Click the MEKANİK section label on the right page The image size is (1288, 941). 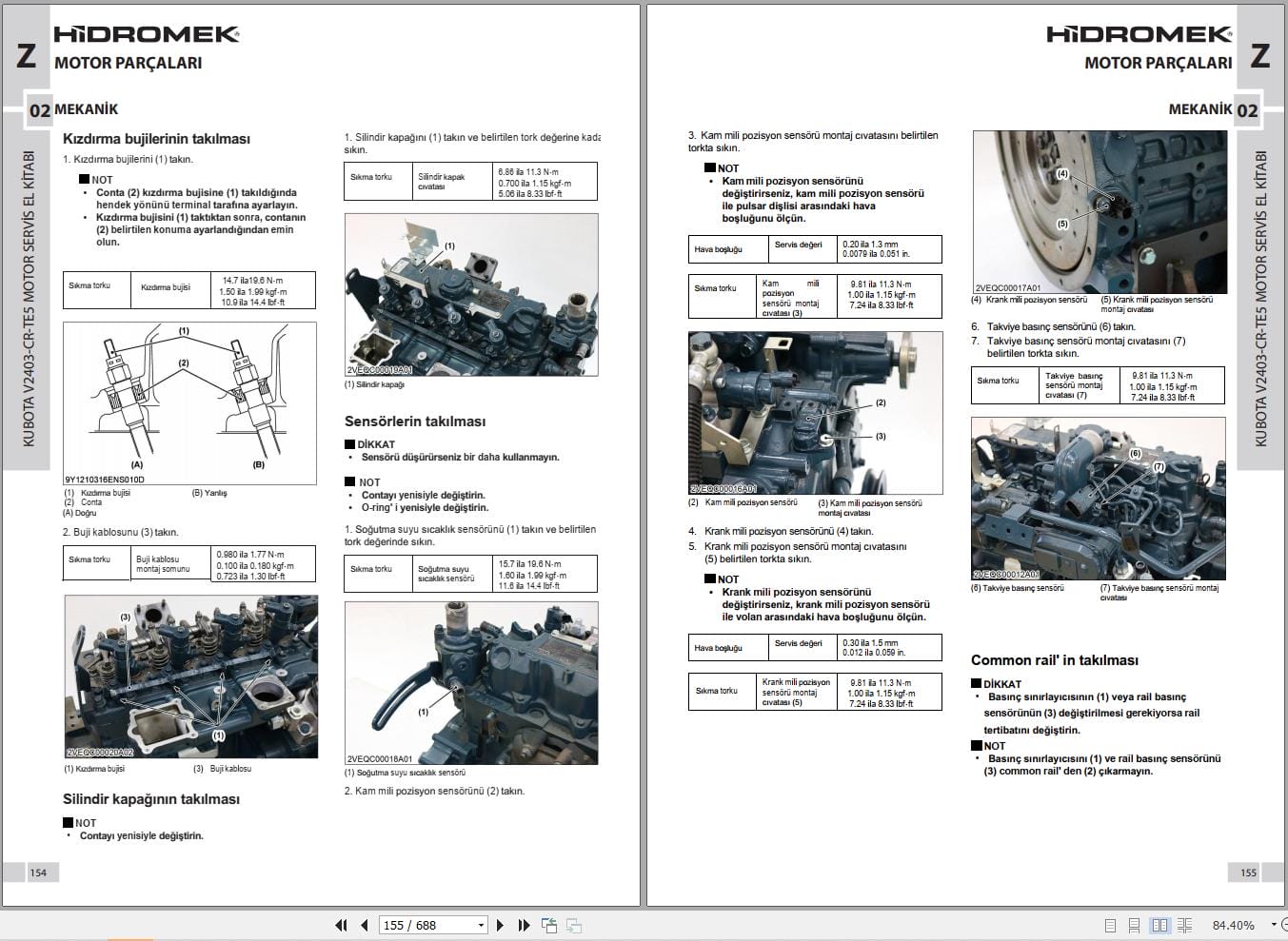(x=1200, y=109)
